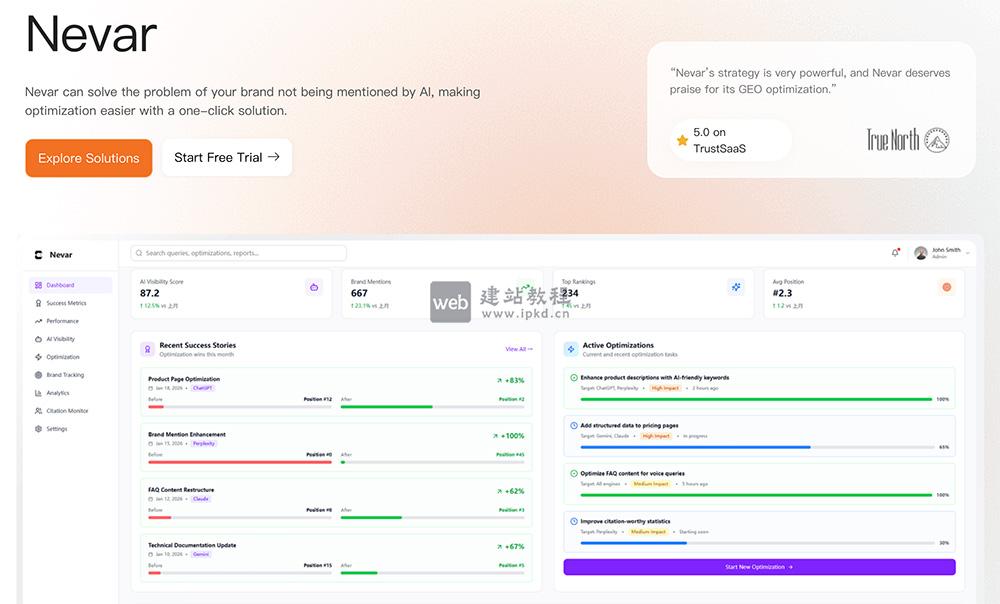Open Settings in the sidebar
This screenshot has width=1000, height=604.
[x=57, y=429]
